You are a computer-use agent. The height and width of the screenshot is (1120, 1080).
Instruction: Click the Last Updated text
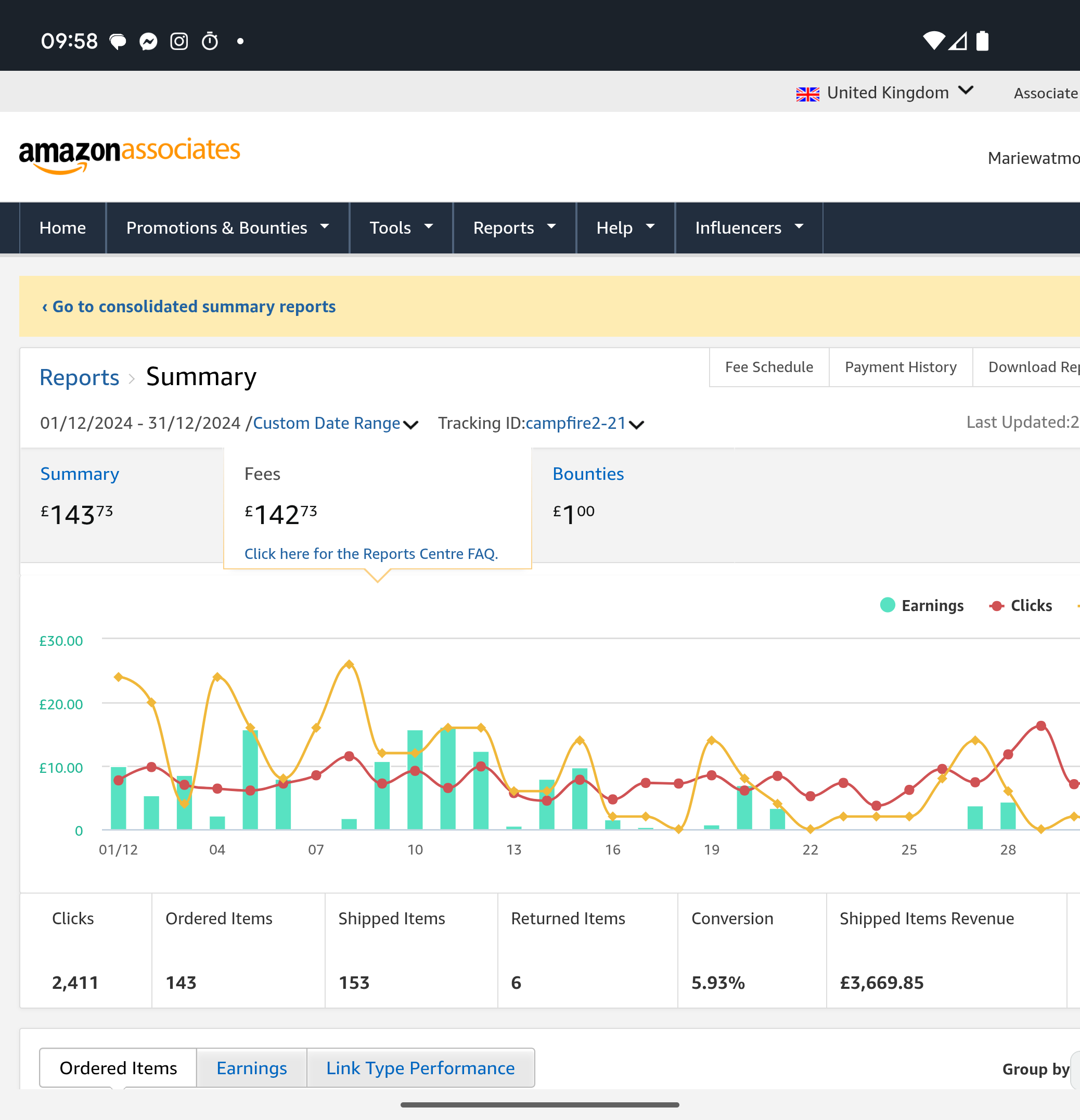(1022, 422)
